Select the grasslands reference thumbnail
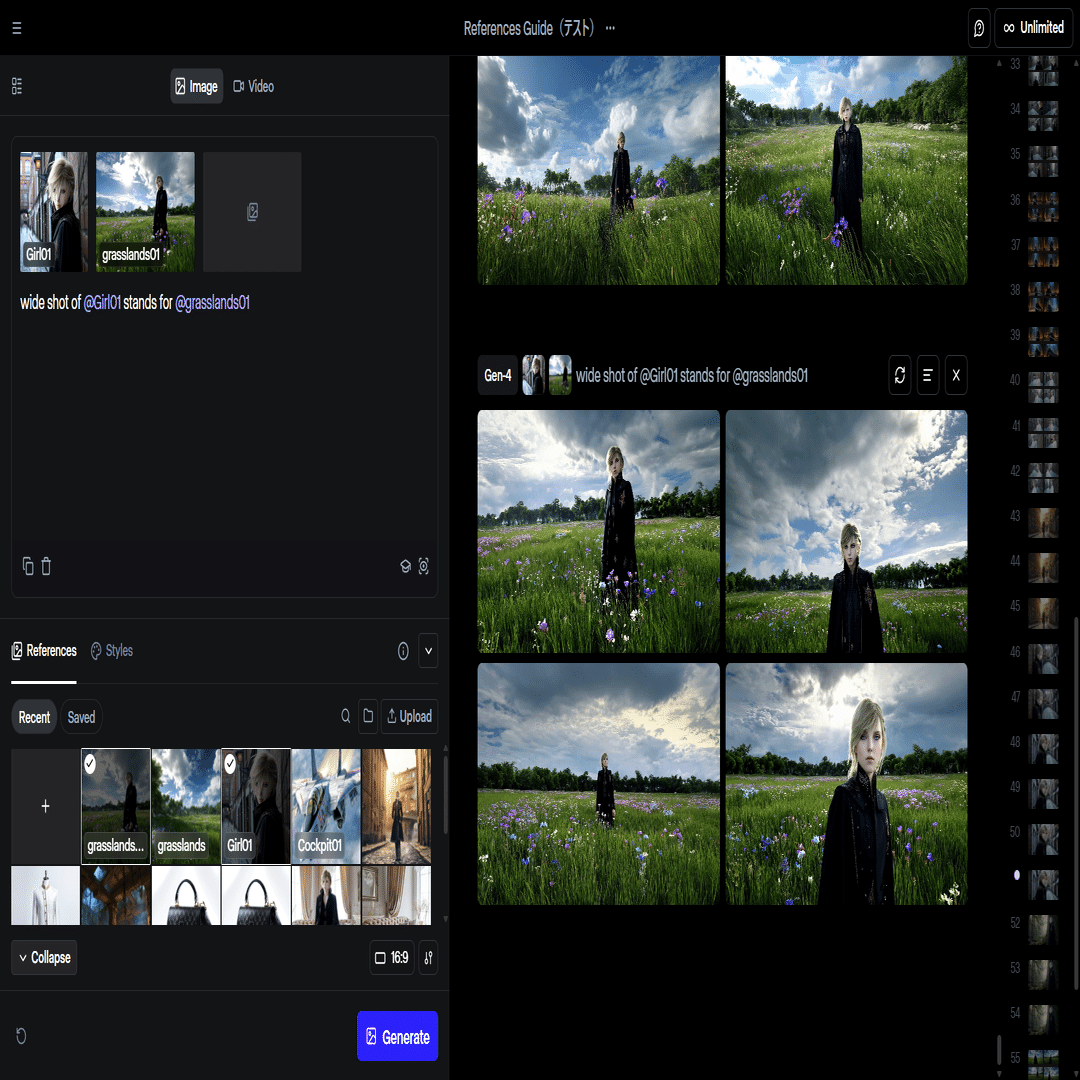Image resolution: width=1080 pixels, height=1080 pixels. point(186,806)
